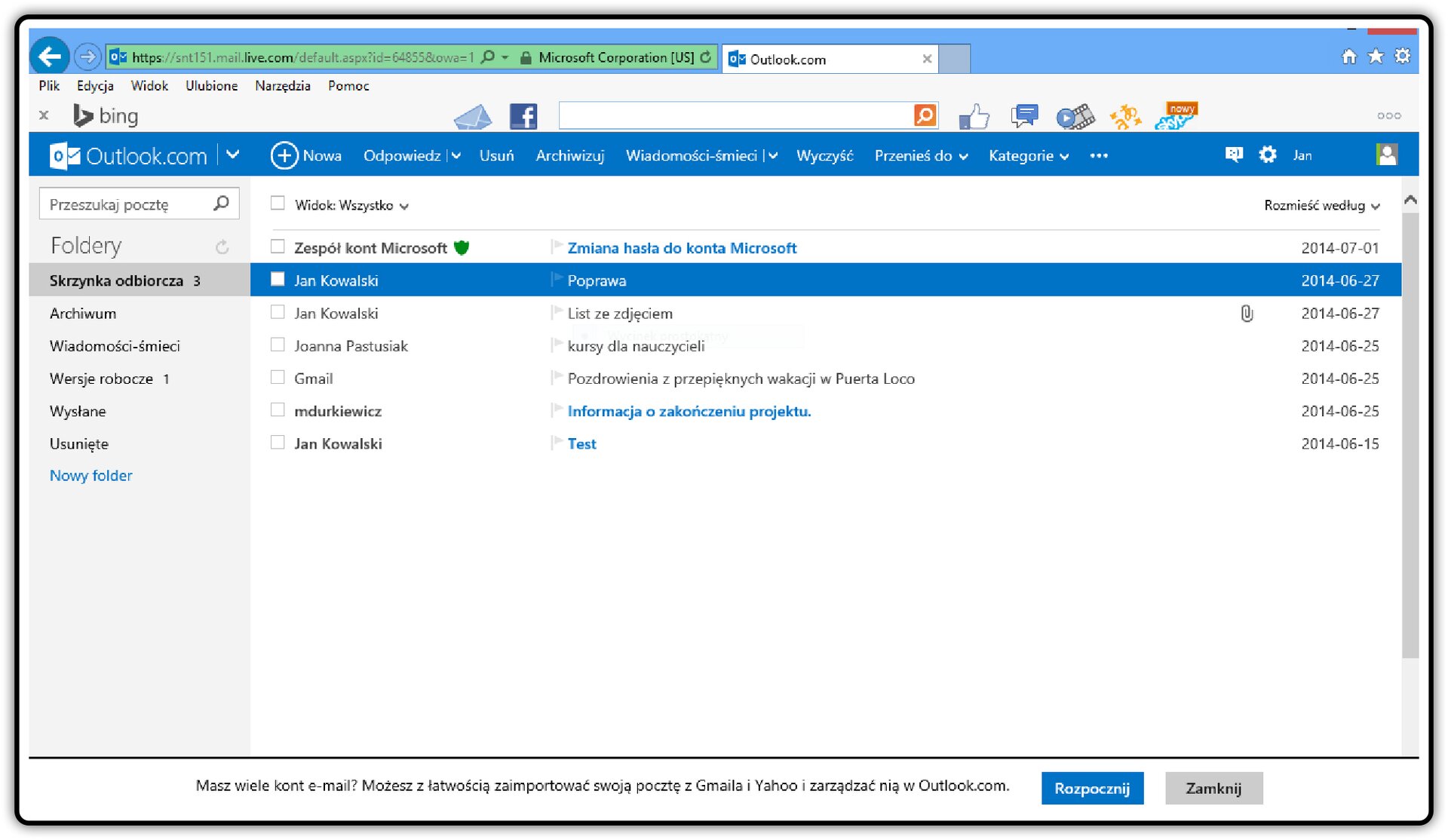Open the Kategorie dropdown
The image size is (1448, 840).
pyautogui.click(x=1029, y=155)
